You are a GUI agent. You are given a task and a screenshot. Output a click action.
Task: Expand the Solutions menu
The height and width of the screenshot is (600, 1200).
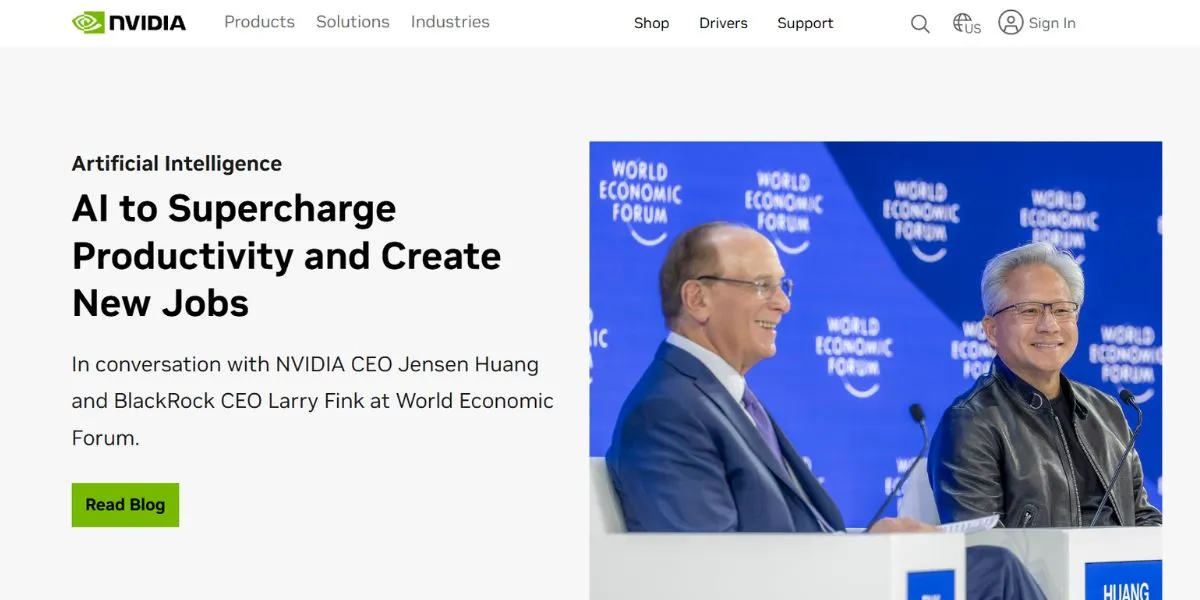coord(353,22)
